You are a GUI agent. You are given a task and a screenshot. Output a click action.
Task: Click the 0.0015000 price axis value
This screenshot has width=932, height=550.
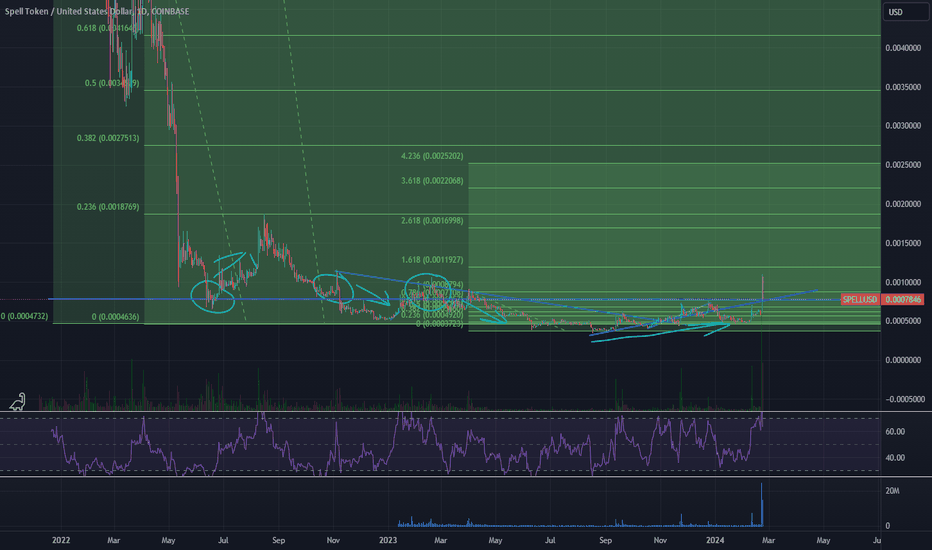[x=903, y=243]
